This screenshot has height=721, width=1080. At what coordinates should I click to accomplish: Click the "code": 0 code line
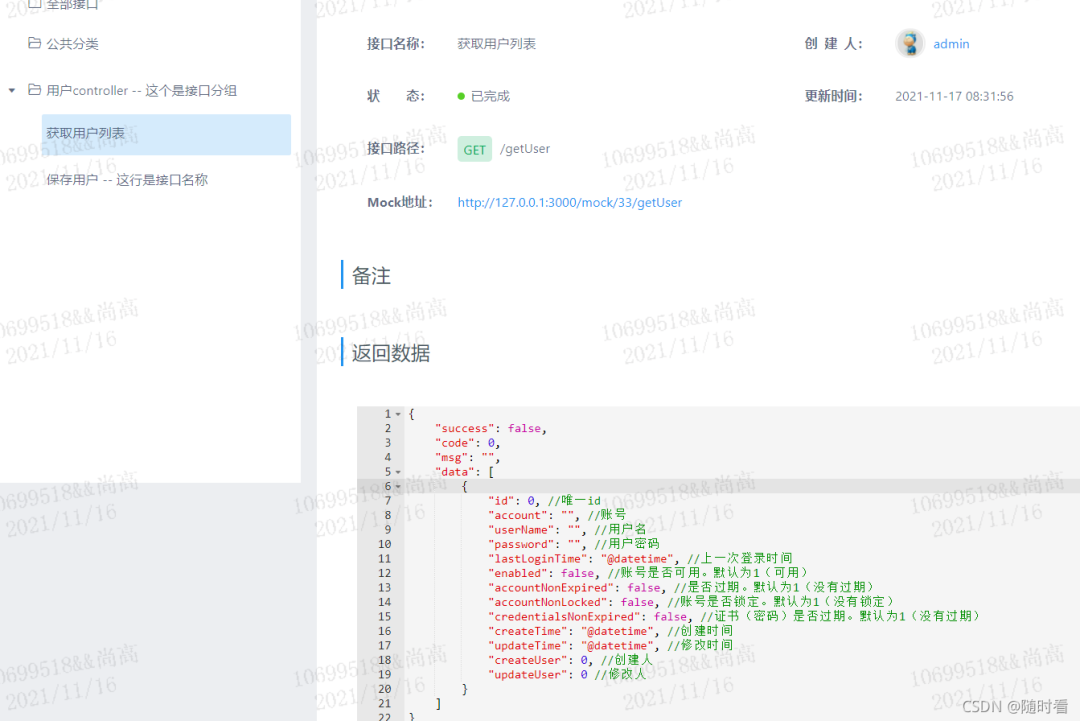(x=467, y=443)
